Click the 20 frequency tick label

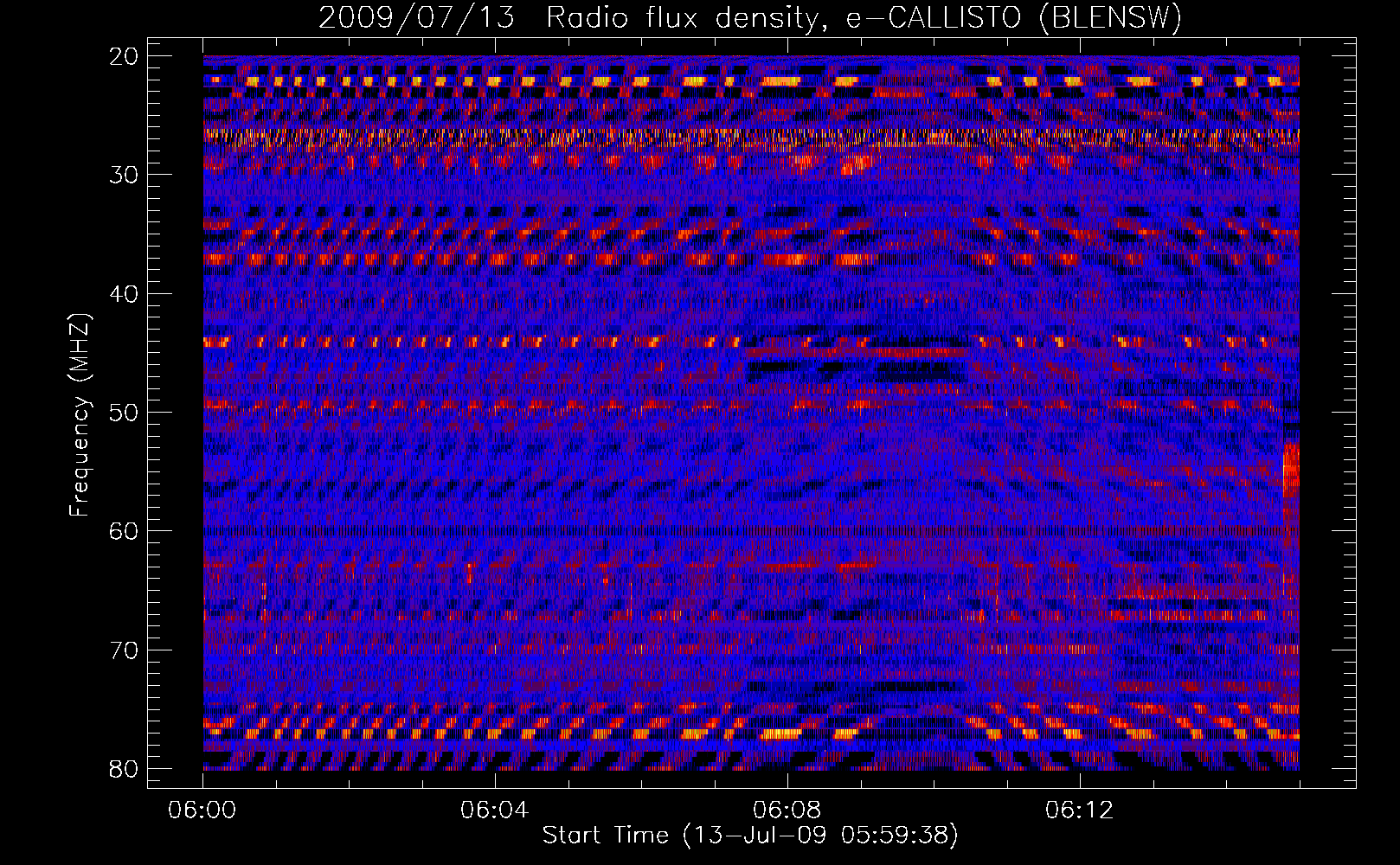[124, 56]
